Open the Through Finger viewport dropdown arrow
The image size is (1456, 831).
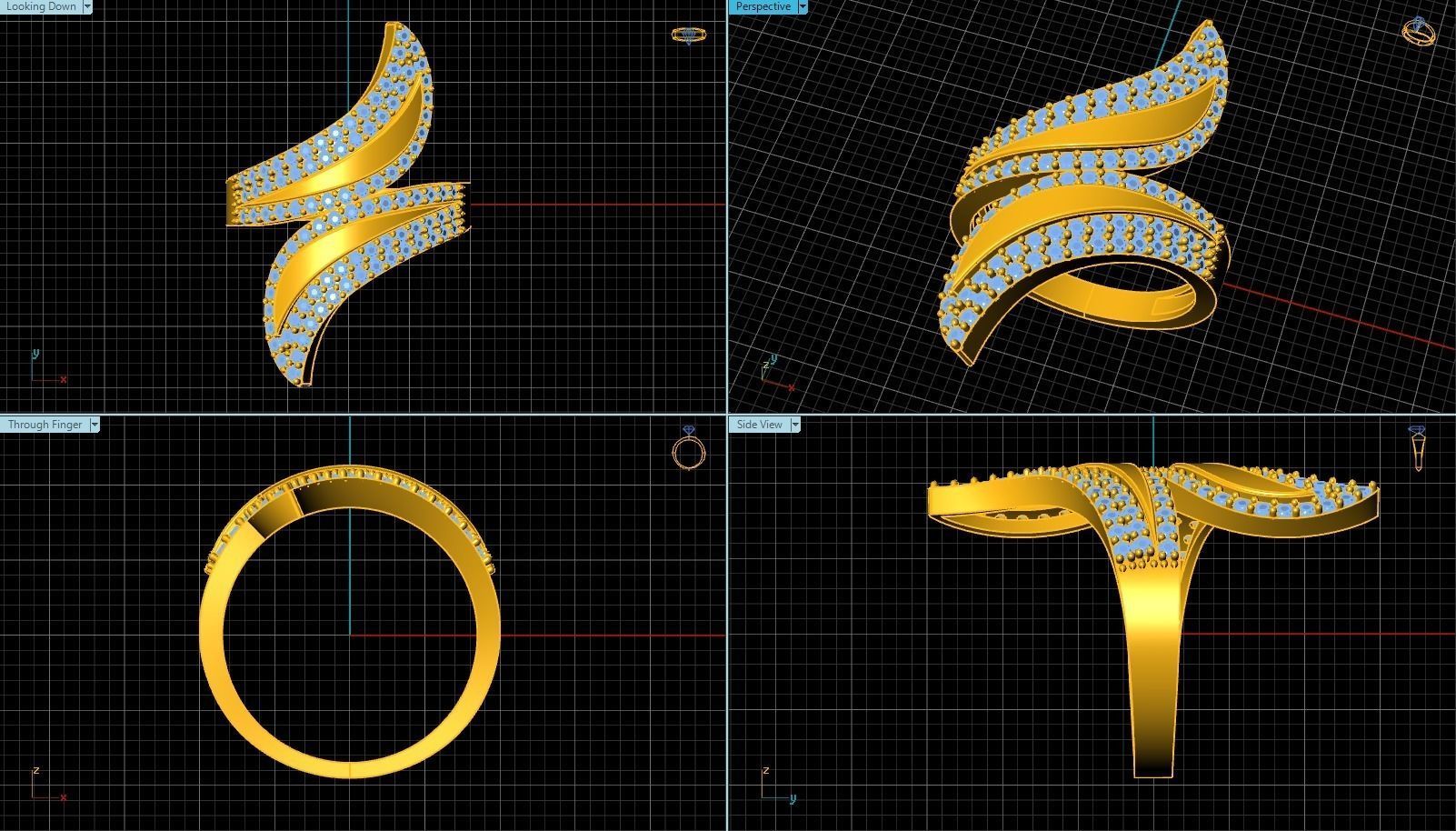95,425
